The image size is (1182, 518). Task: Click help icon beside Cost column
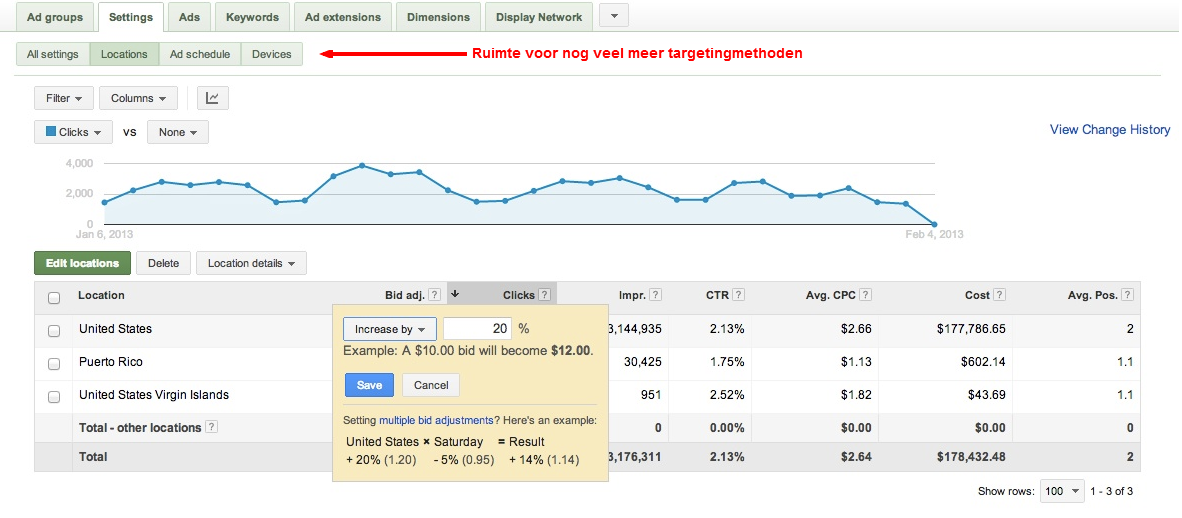click(1000, 295)
